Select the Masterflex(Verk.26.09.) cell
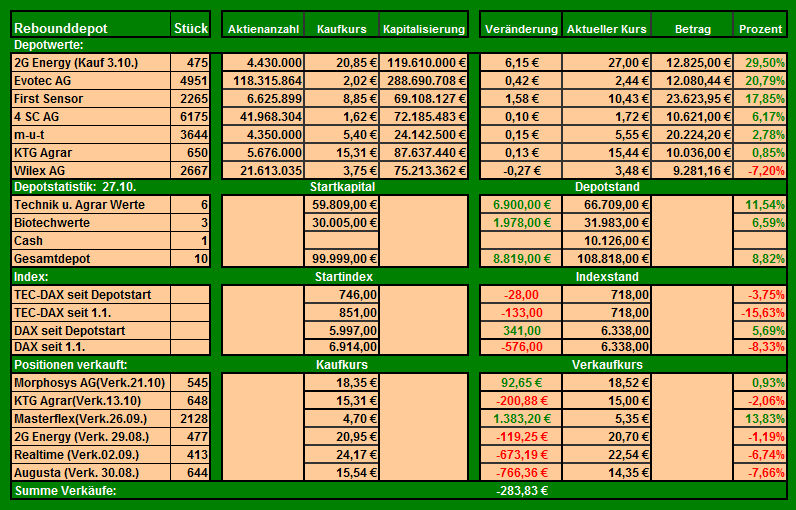The width and height of the screenshot is (796, 510). (90, 419)
